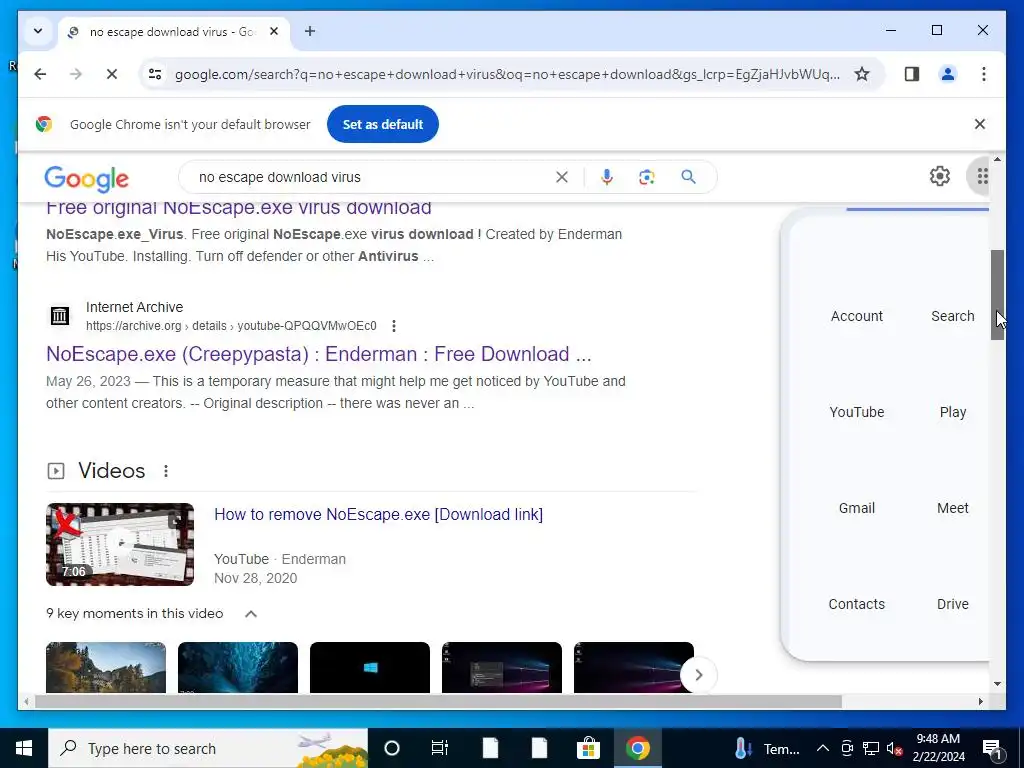
Task: Open the mountain forest key moment thumbnail
Action: click(106, 667)
